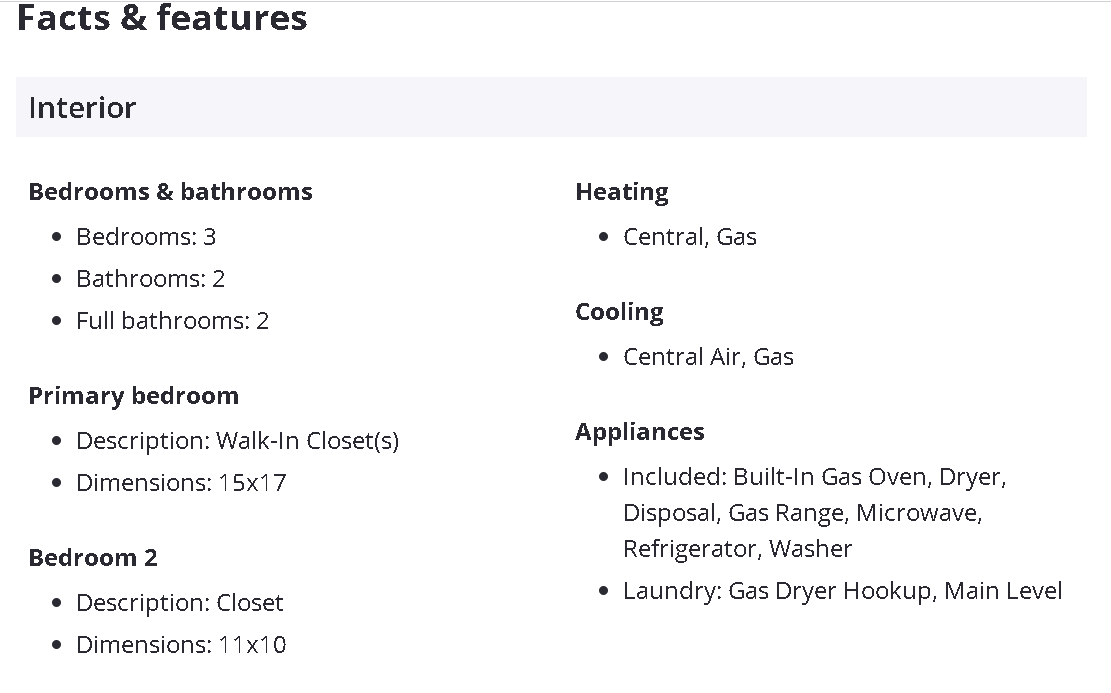Select the Bedrooms & bathrooms heading
The height and width of the screenshot is (693, 1111).
[x=170, y=192]
